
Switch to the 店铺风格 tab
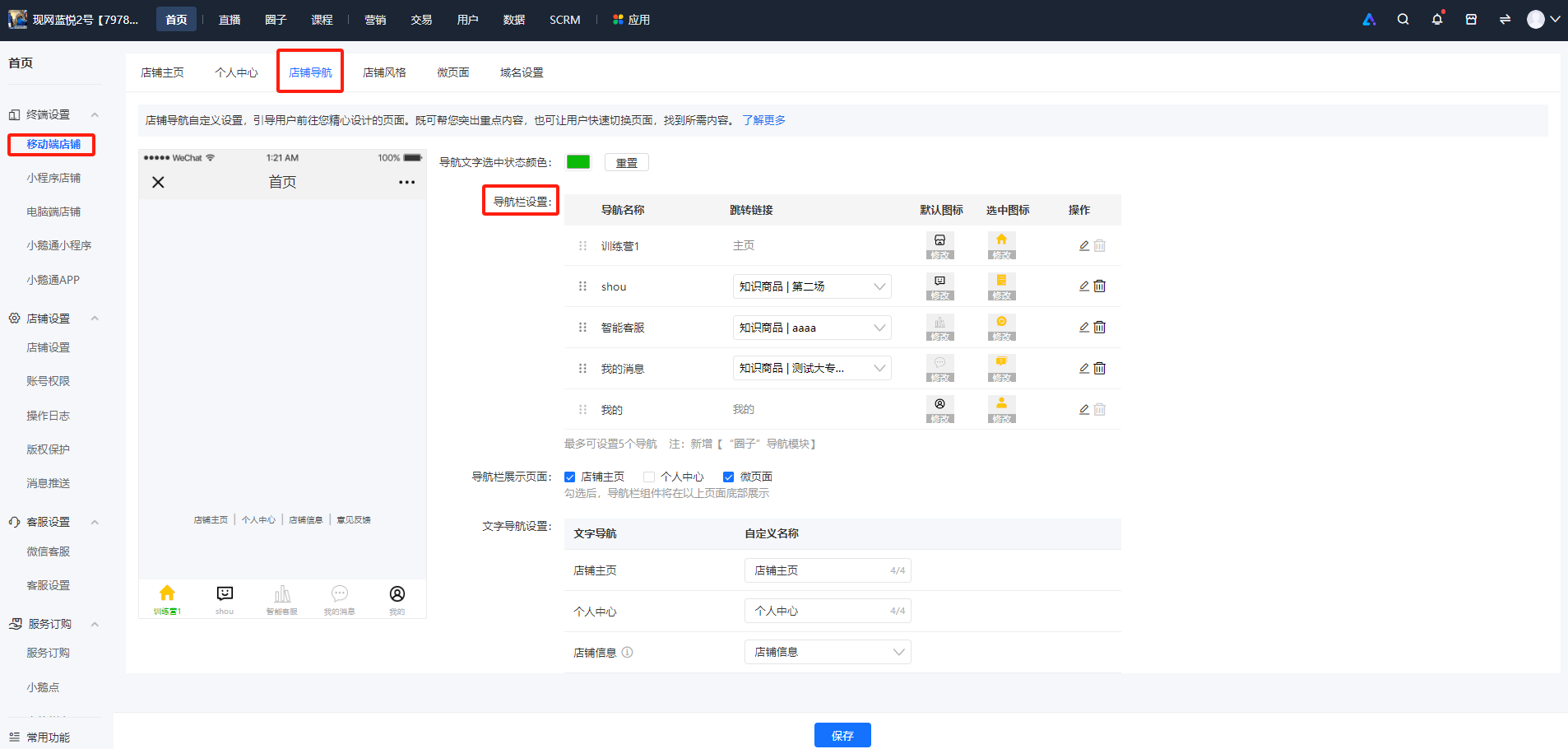384,72
